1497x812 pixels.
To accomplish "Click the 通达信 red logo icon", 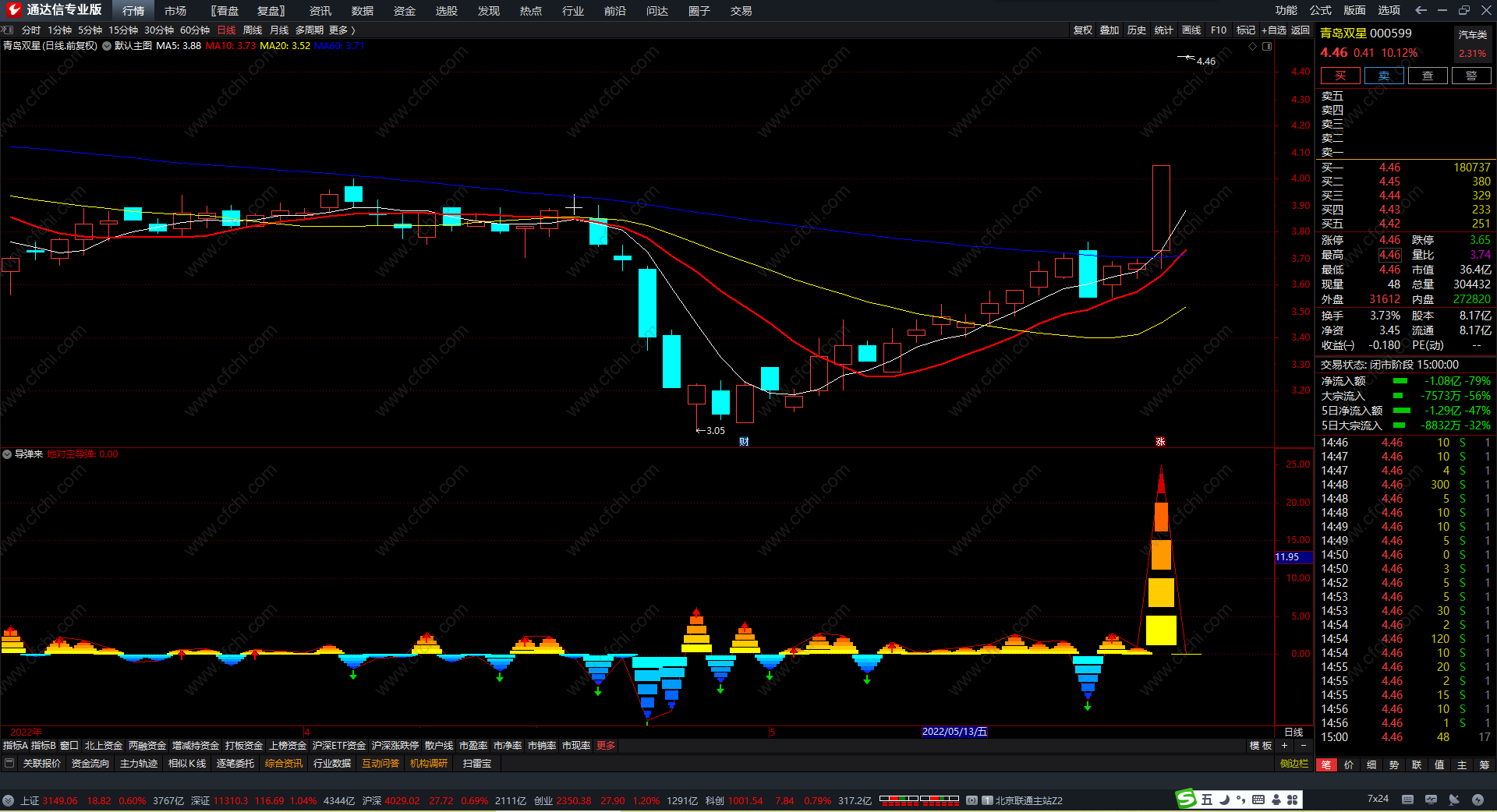I will click(x=13, y=10).
